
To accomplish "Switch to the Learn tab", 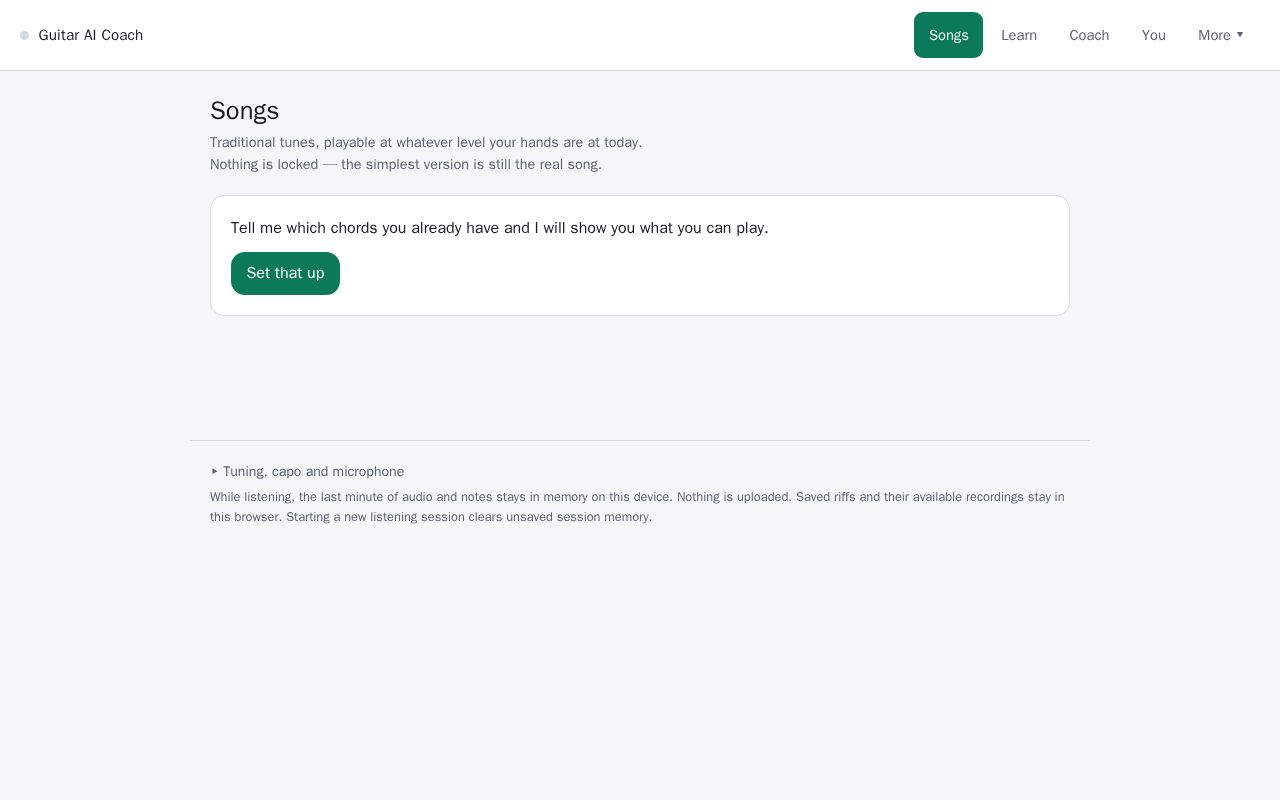I will (x=1019, y=35).
